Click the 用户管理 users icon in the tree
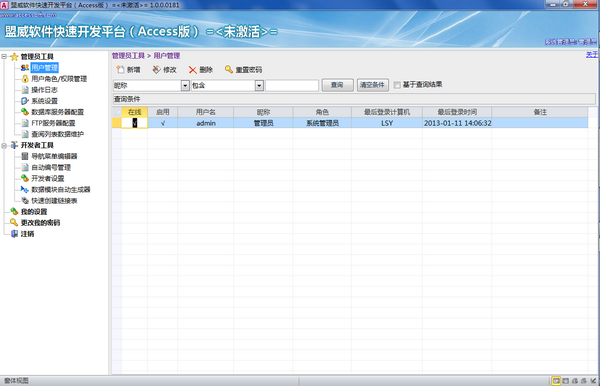The image size is (600, 386). [x=24, y=68]
